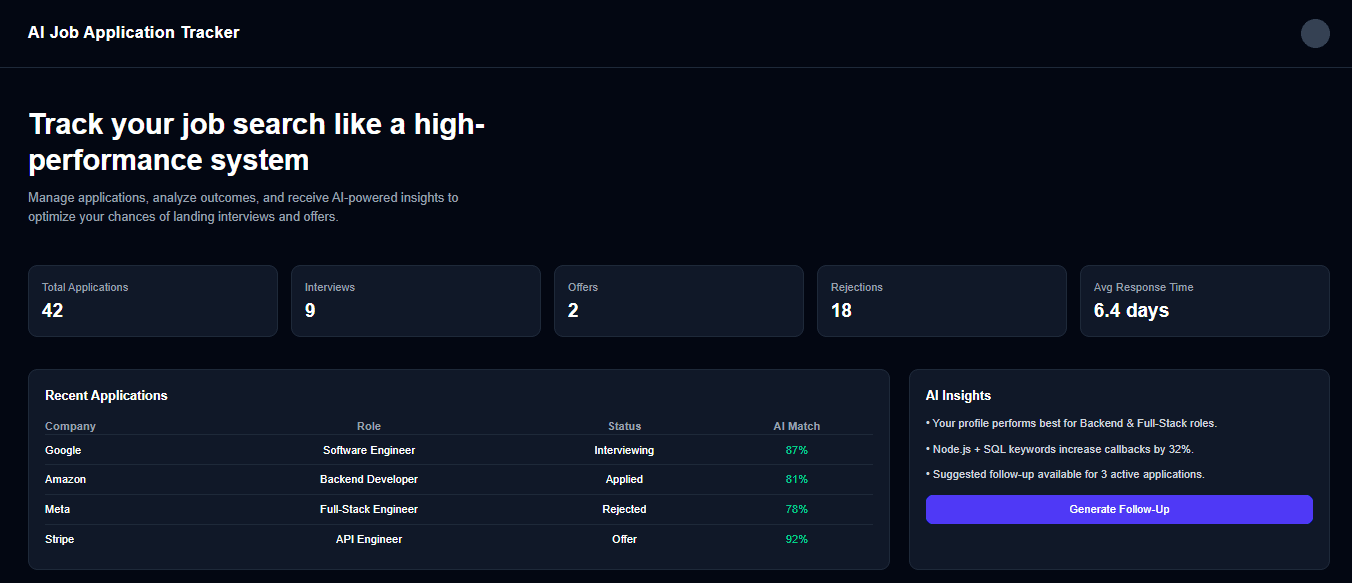Click Stripe's 92% AI Match score
The width and height of the screenshot is (1352, 583).
[x=796, y=539]
